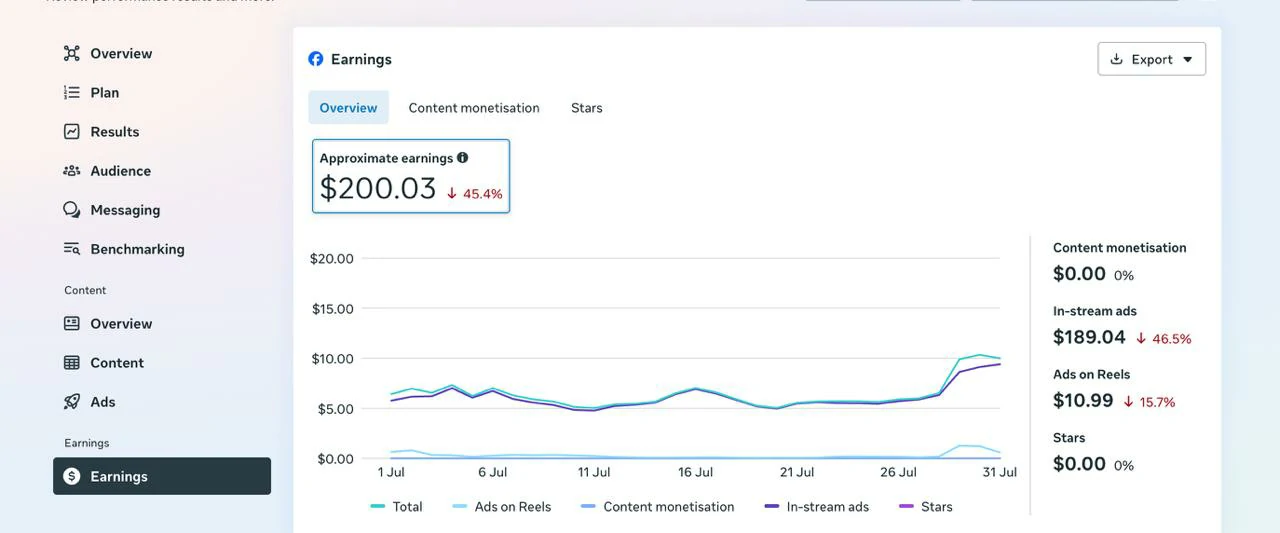Click the Benchmarking icon
1280x533 pixels.
tap(72, 249)
